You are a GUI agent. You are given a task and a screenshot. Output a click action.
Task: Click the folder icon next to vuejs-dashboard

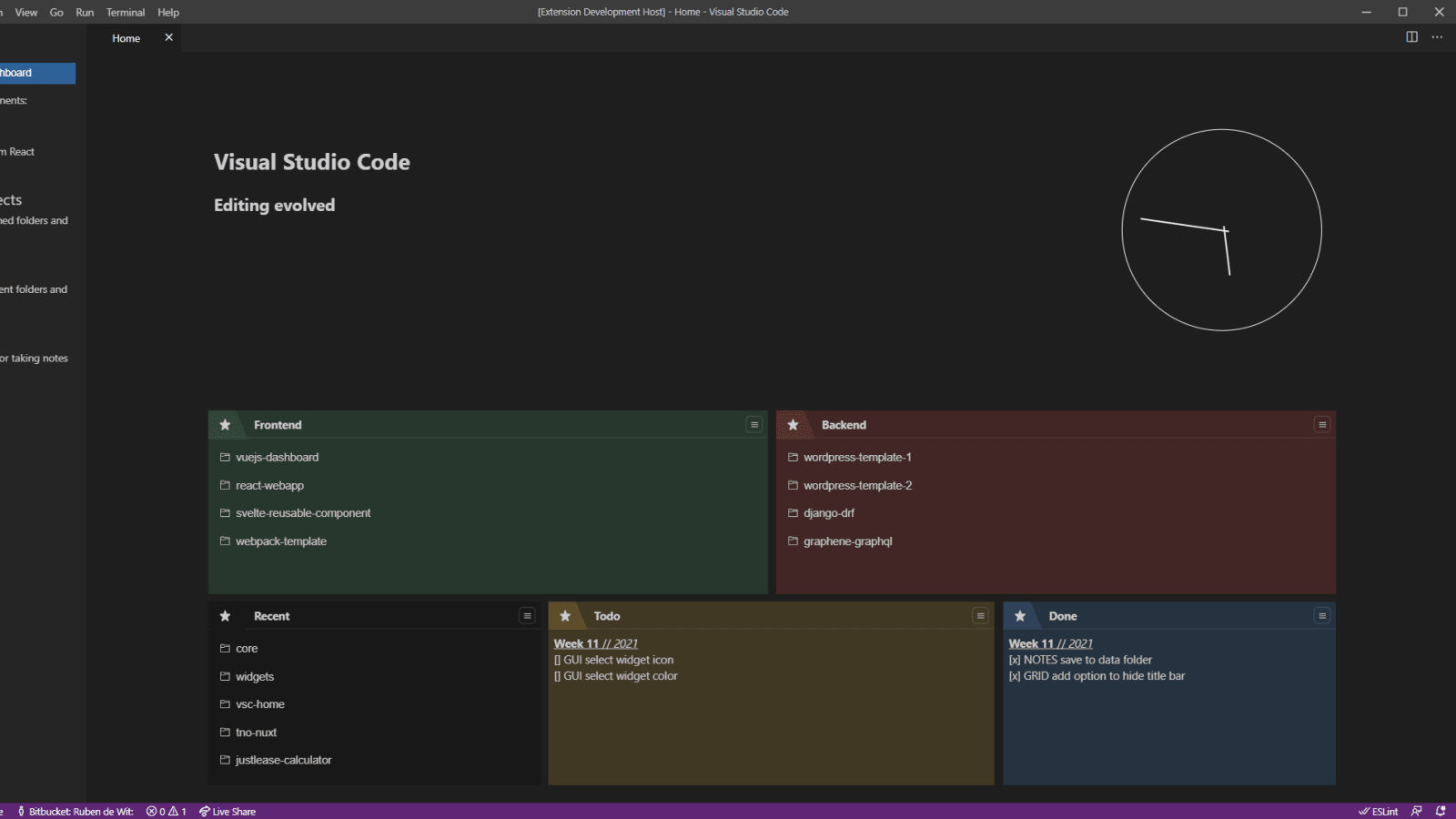(225, 457)
